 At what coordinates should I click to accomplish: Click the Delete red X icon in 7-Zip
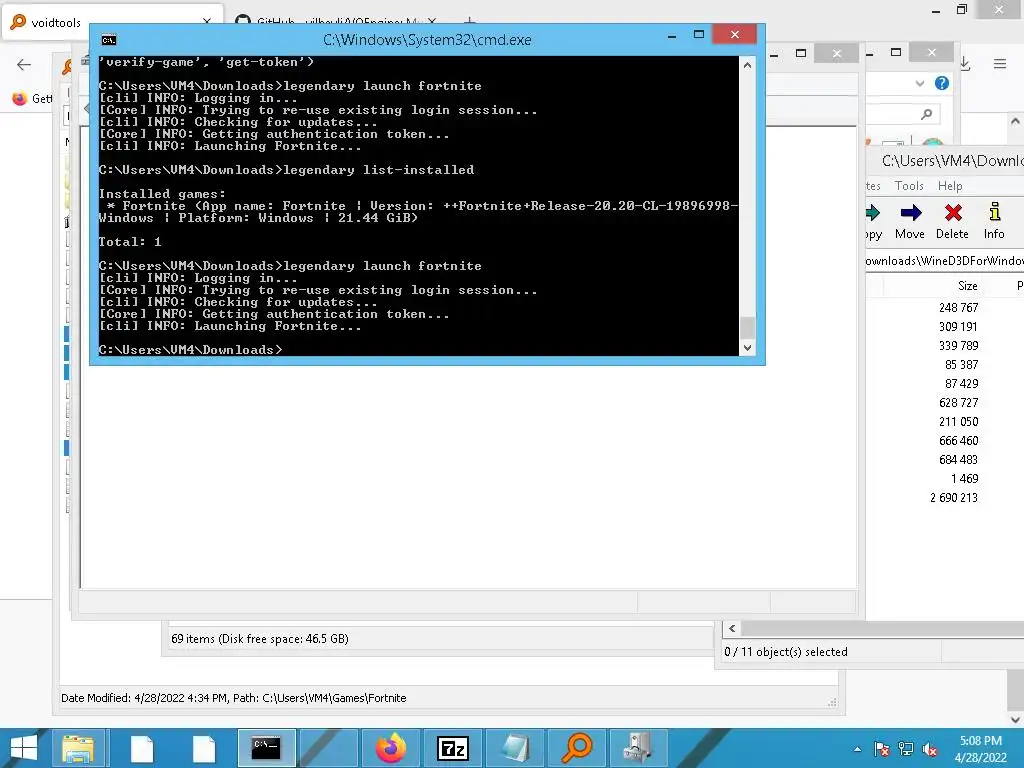[x=953, y=213]
